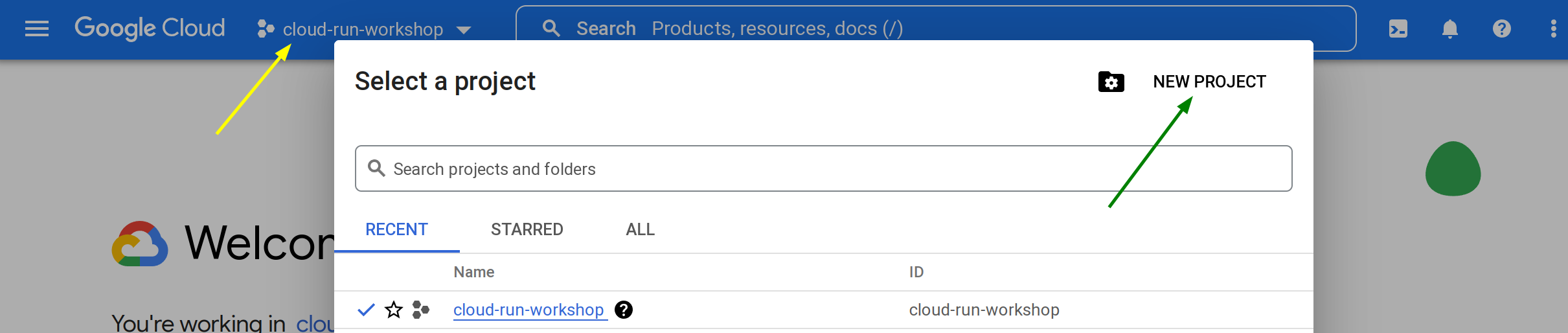Open the notifications bell

1450,29
